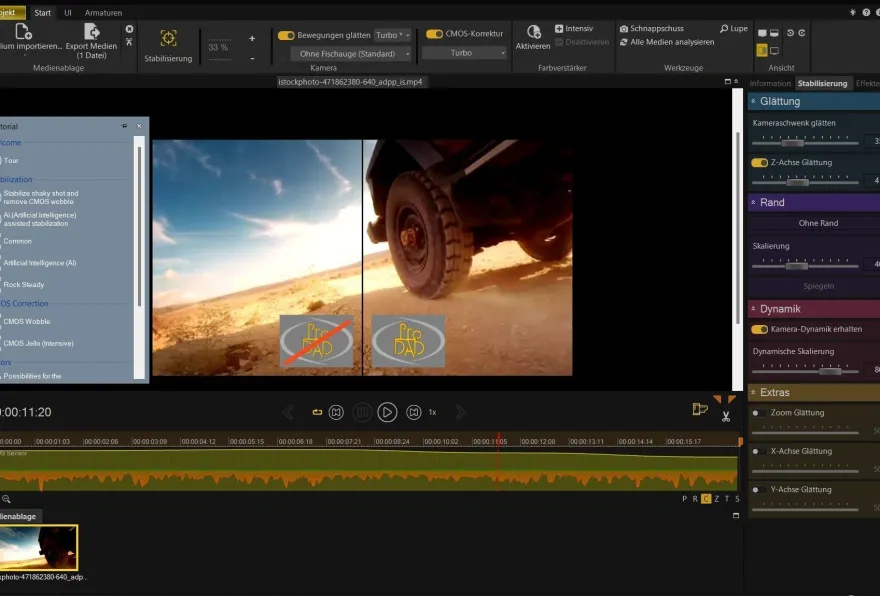Step forward with the right chevron arrow

pos(460,412)
